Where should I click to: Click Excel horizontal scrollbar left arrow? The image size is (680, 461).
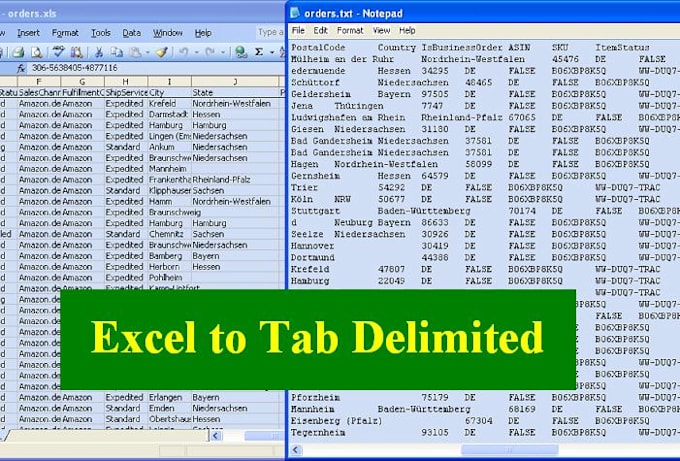click(x=216, y=436)
